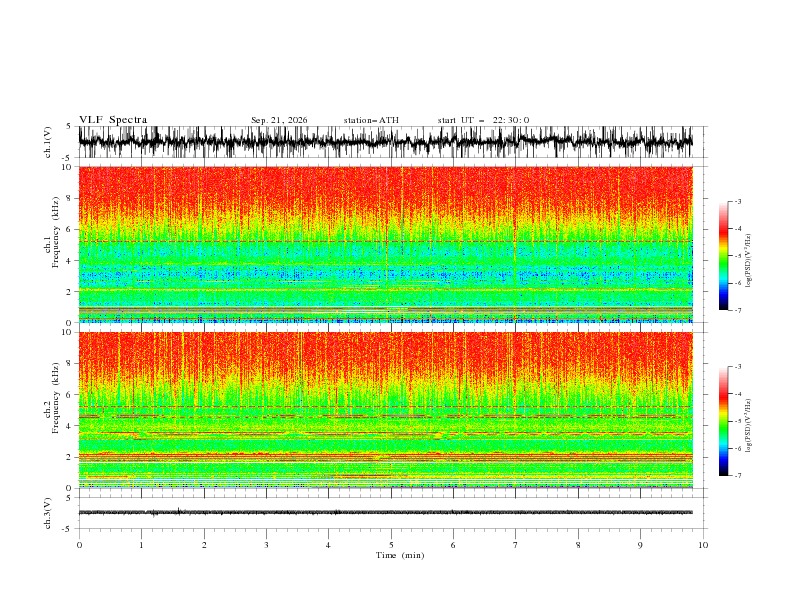This screenshot has height=612, width=792.
Task: Click the start UT 22:30:0 label
Action: coord(483,120)
